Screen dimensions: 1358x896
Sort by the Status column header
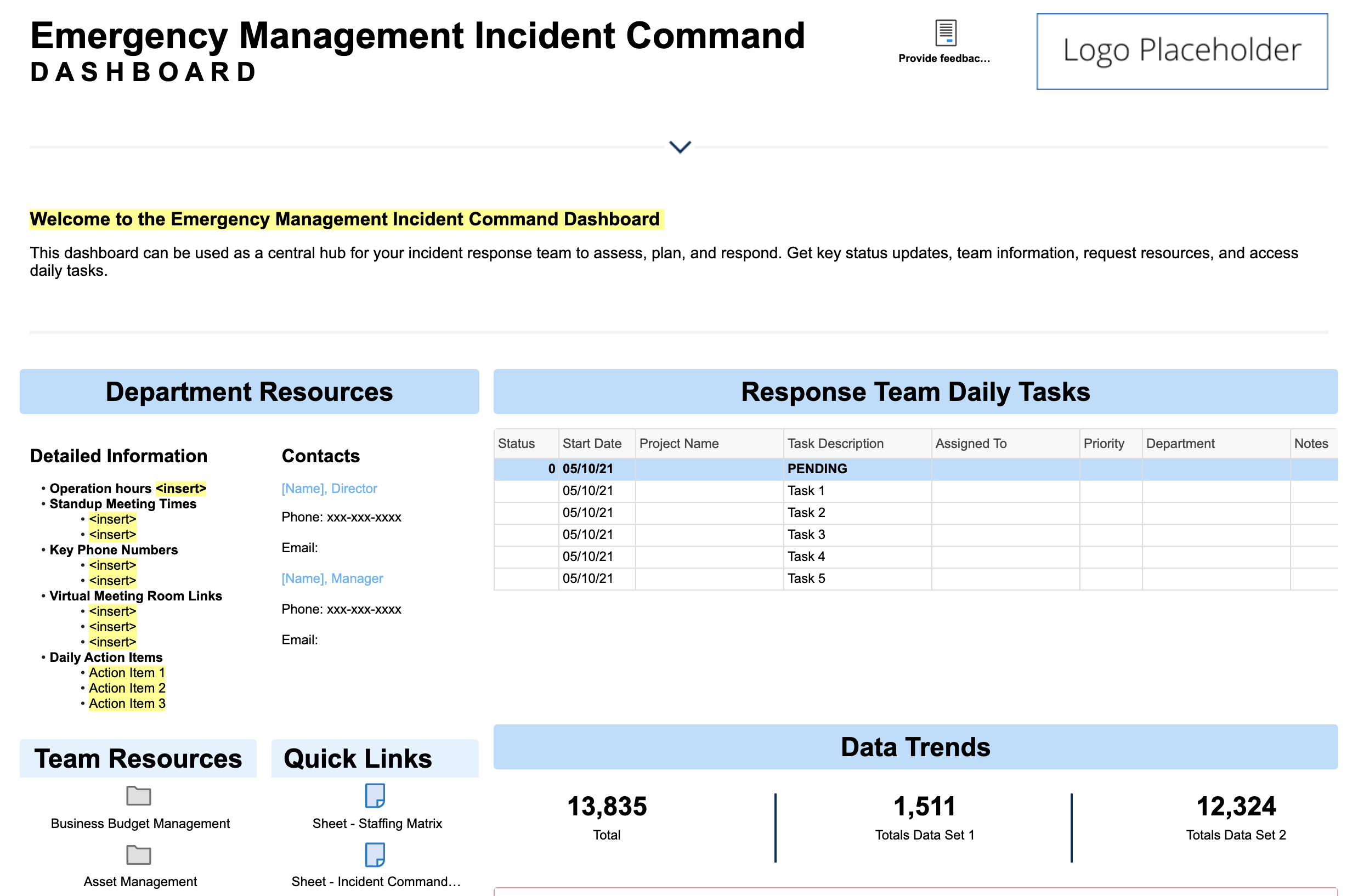pos(516,444)
